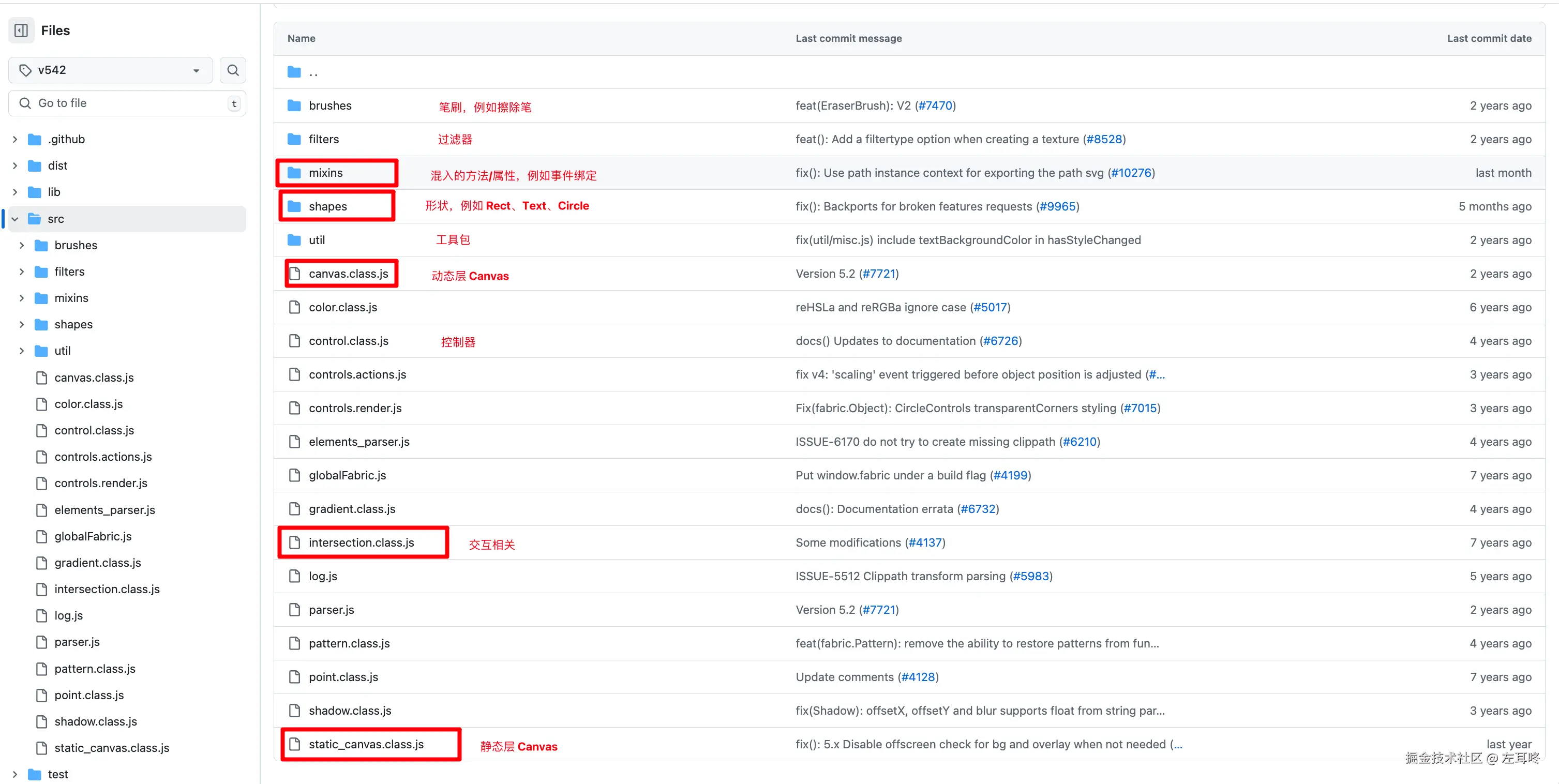Select the dist folder in tree
This screenshot has height=784, width=1559.
[x=57, y=166]
